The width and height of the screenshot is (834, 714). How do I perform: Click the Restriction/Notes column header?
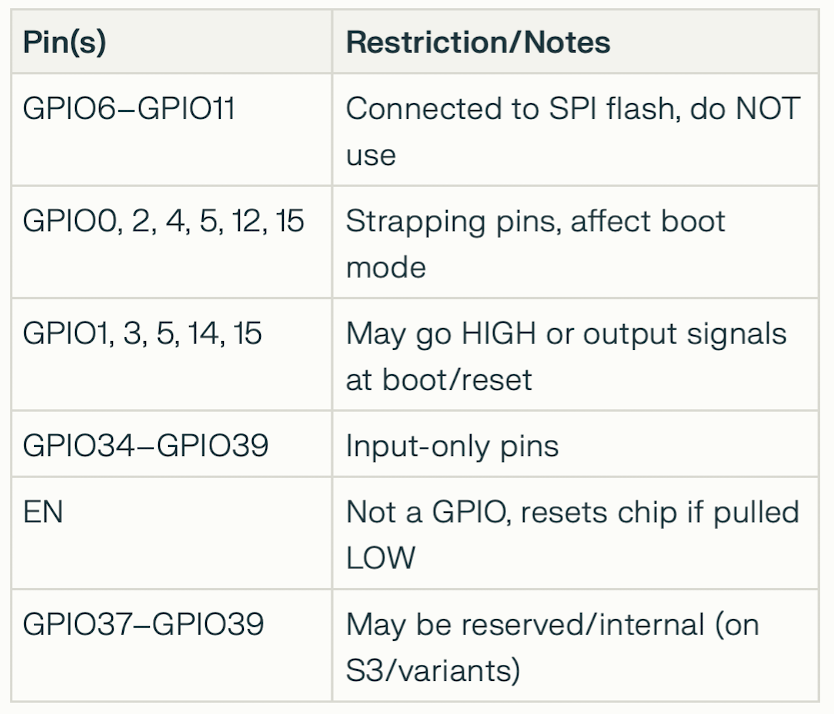click(478, 43)
